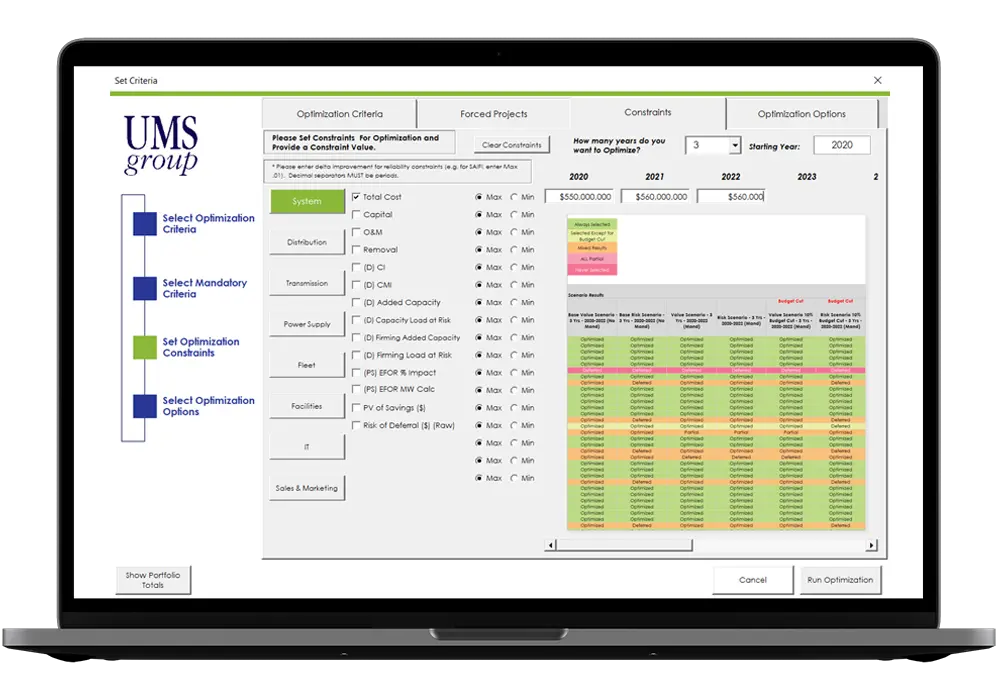Screen dimensions: 1000x700
Task: Click the UMS group logo
Action: click(x=161, y=145)
